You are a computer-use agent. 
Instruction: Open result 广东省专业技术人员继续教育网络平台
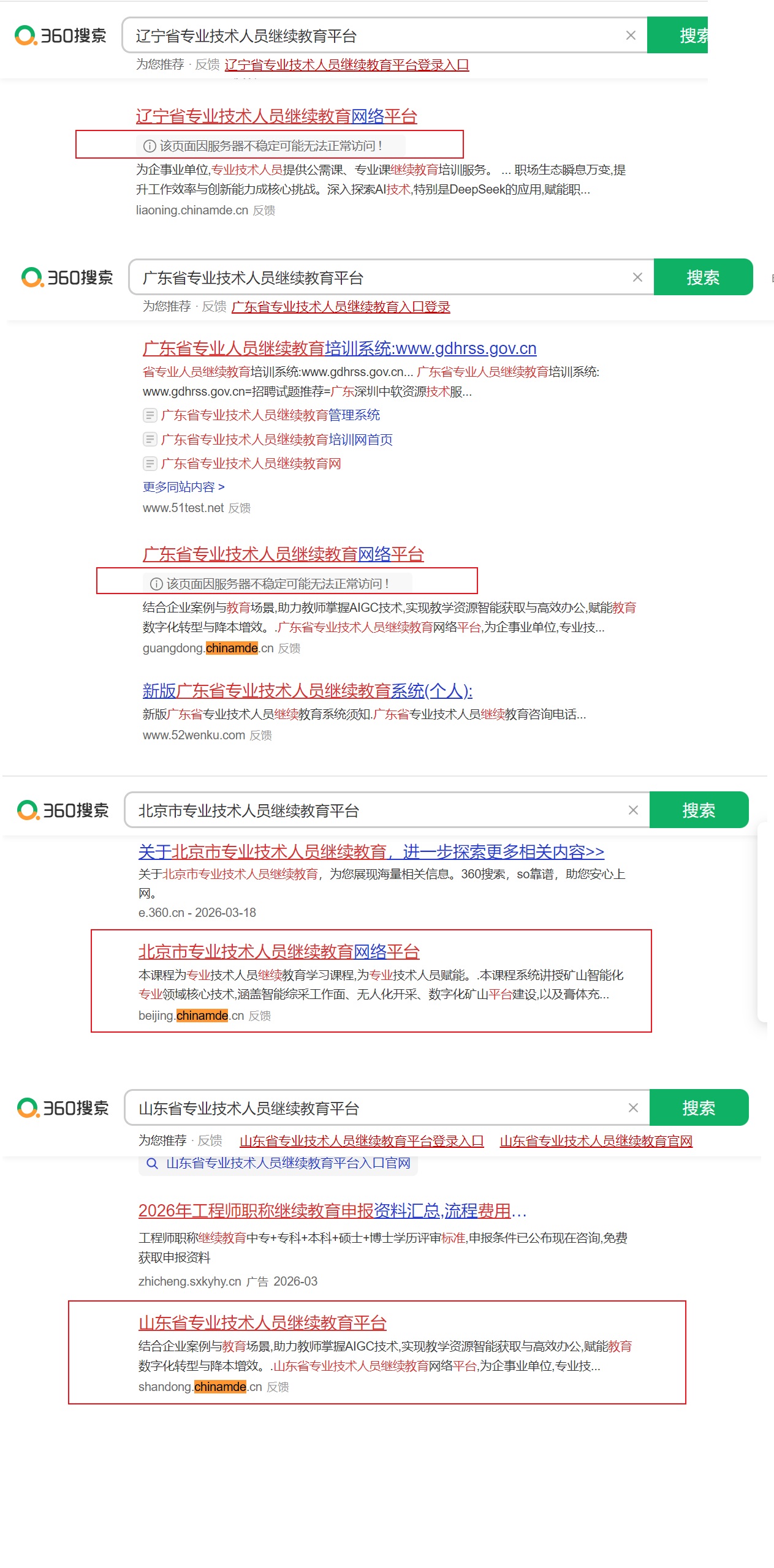[283, 554]
